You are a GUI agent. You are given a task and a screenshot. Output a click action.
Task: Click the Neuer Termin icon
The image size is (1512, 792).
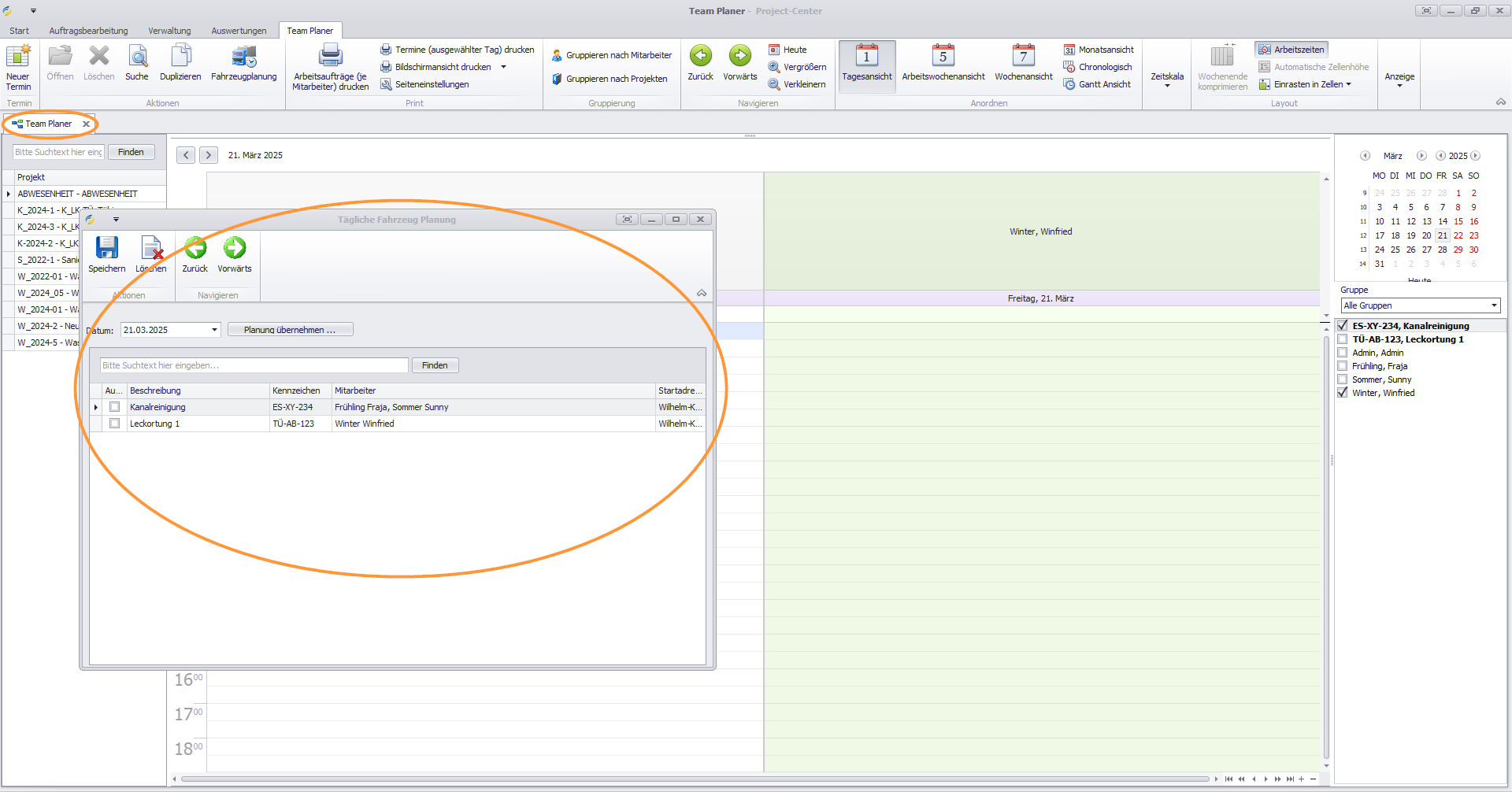pyautogui.click(x=18, y=58)
